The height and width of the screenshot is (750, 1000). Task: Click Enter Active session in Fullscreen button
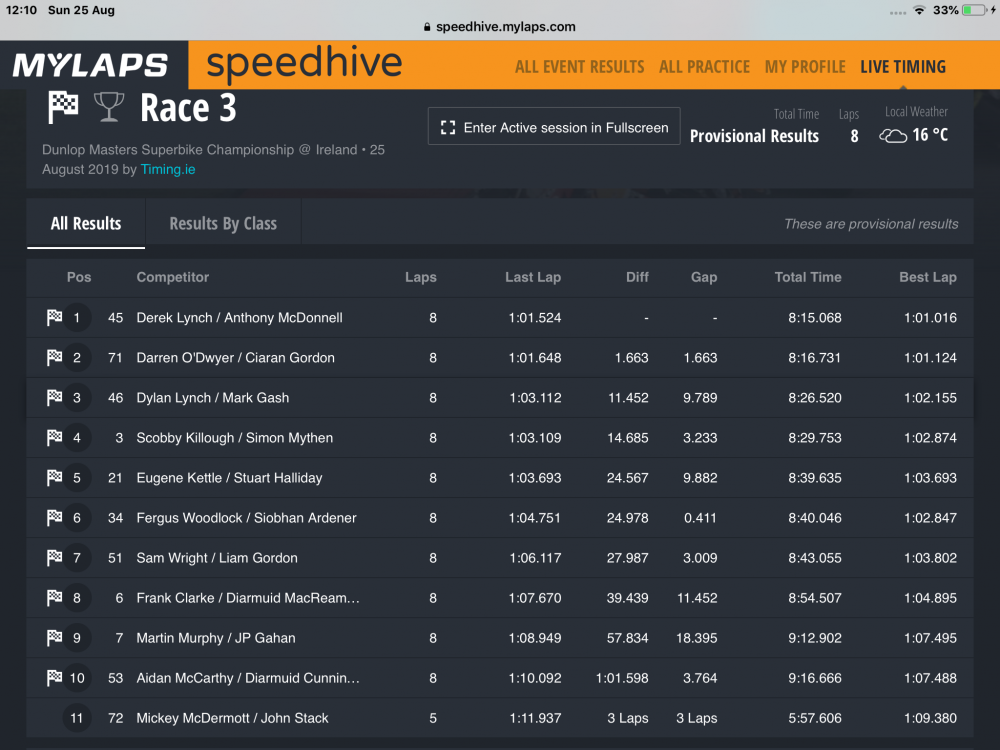tap(554, 127)
